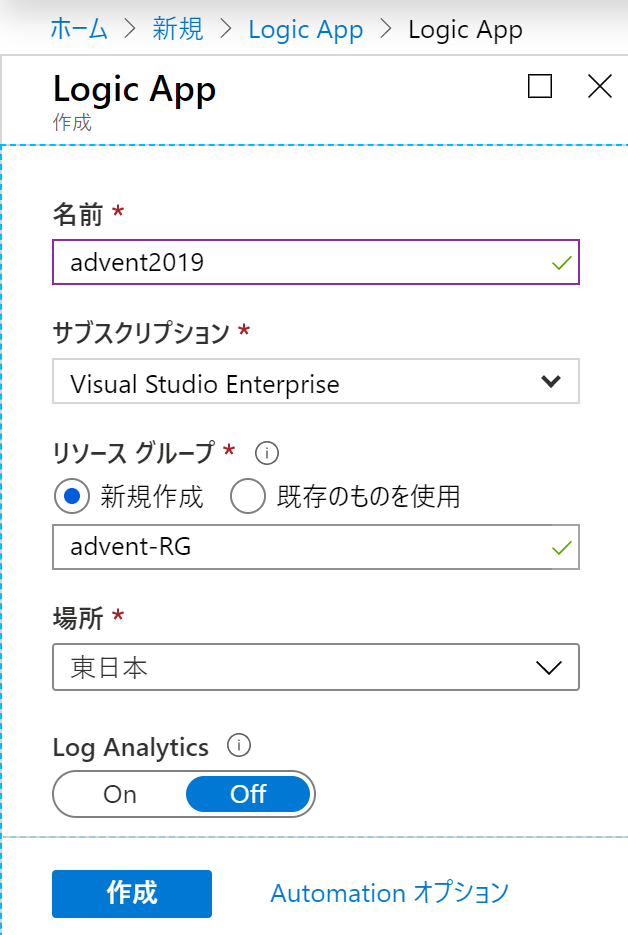Close the Logic App blade

click(x=599, y=87)
